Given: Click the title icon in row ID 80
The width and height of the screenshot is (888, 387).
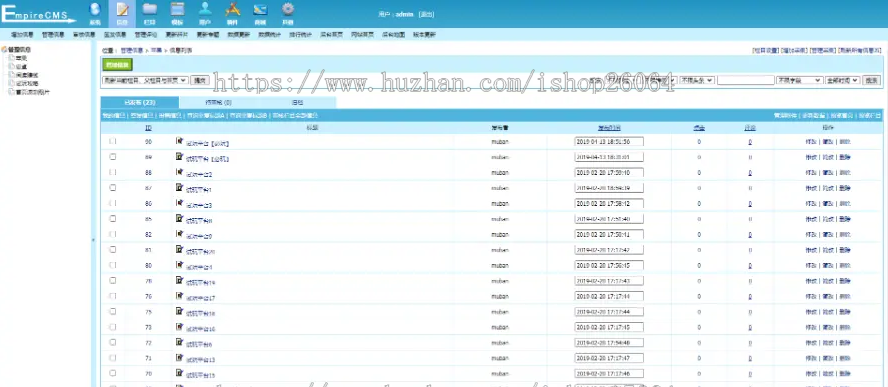Looking at the screenshot, I should (180, 265).
